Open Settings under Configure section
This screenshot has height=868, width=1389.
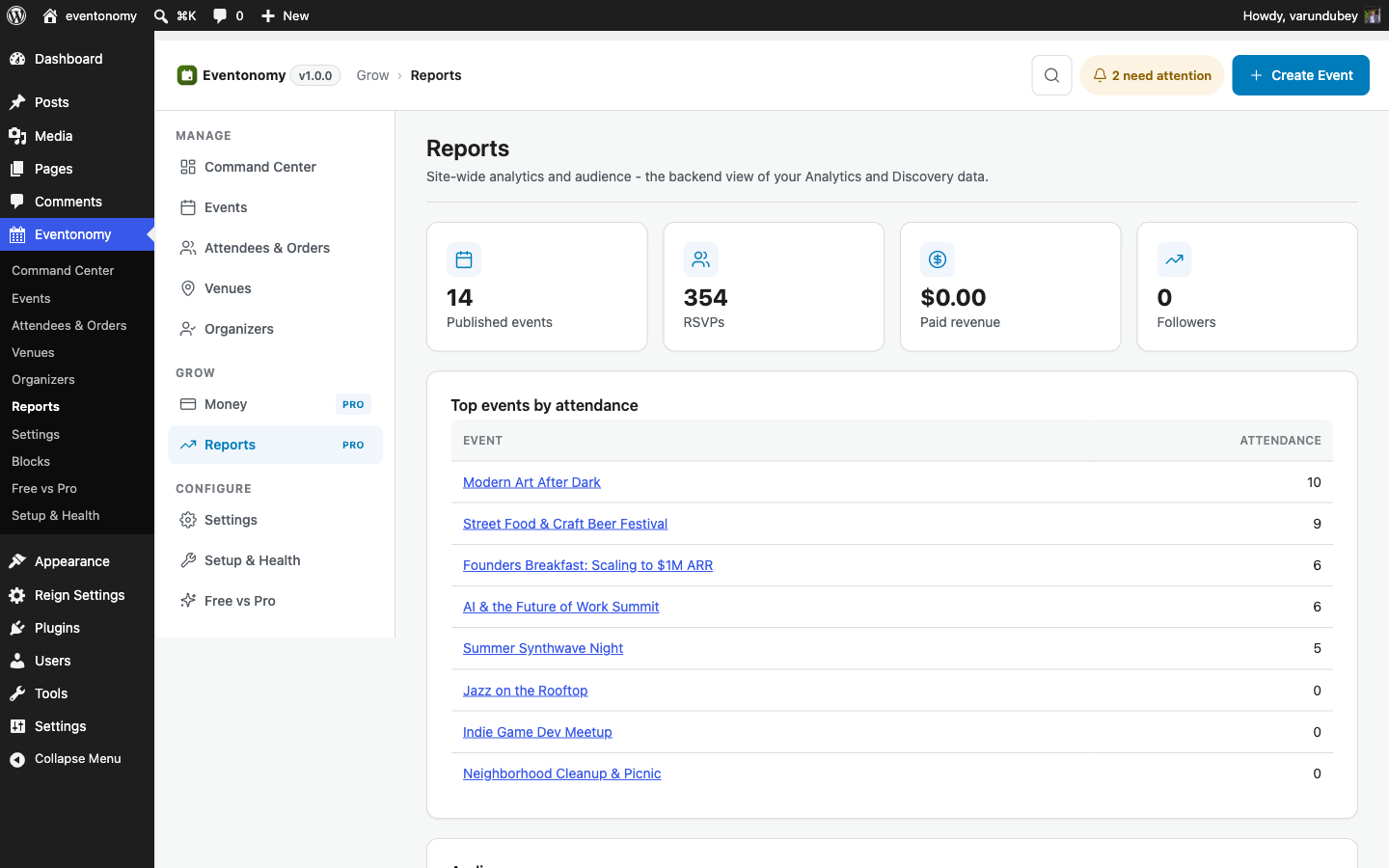tap(275, 520)
